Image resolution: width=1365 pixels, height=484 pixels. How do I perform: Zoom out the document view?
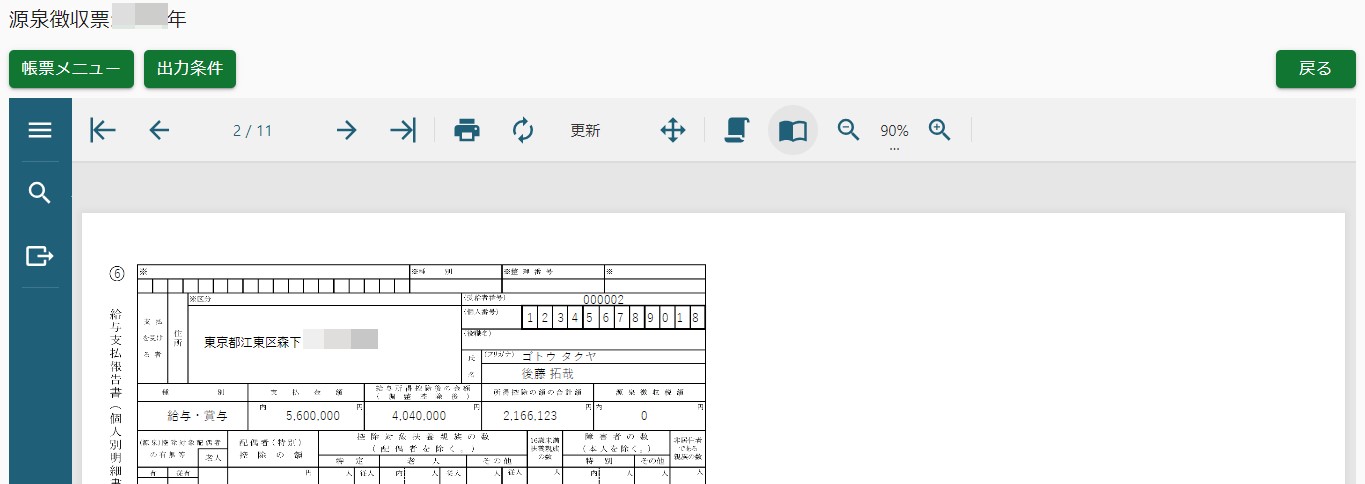(x=848, y=130)
